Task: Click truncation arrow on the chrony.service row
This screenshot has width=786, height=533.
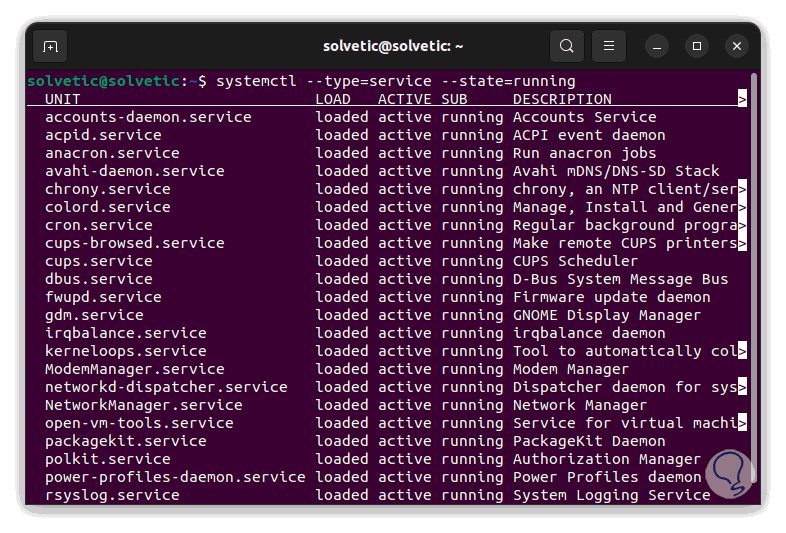Action: 742,189
